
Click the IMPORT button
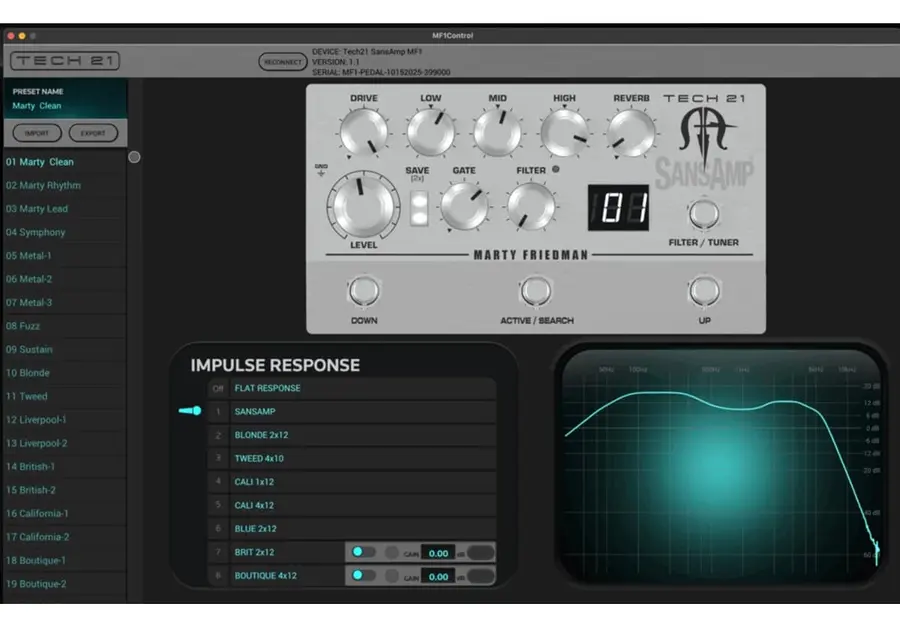37,133
